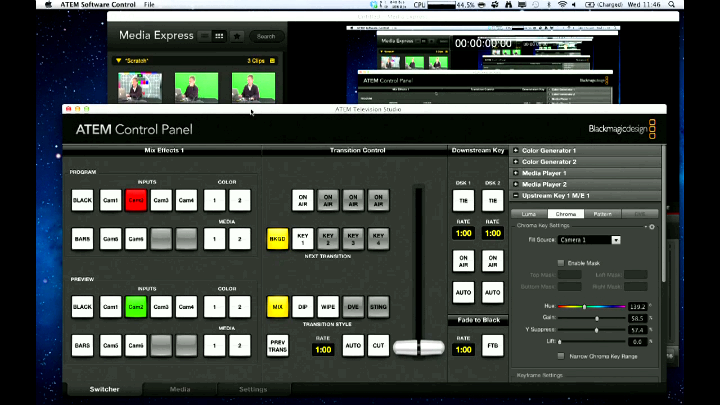Select Cam4 on the Preview bus
Image resolution: width=720 pixels, height=405 pixels.
tap(186, 307)
